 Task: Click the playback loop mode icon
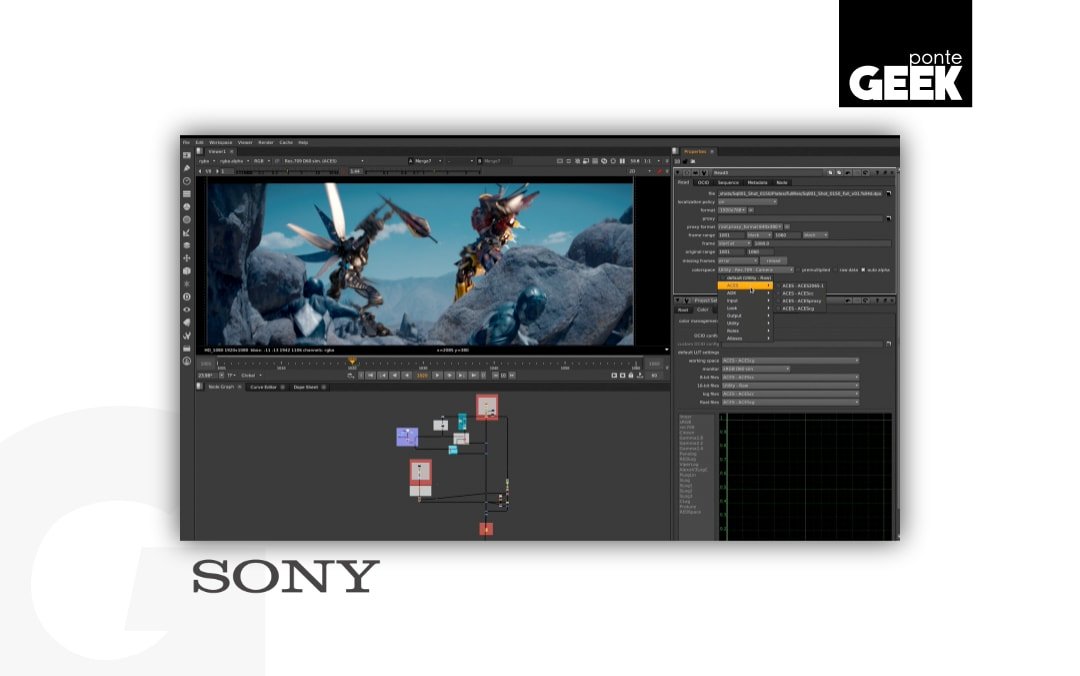pyautogui.click(x=351, y=376)
